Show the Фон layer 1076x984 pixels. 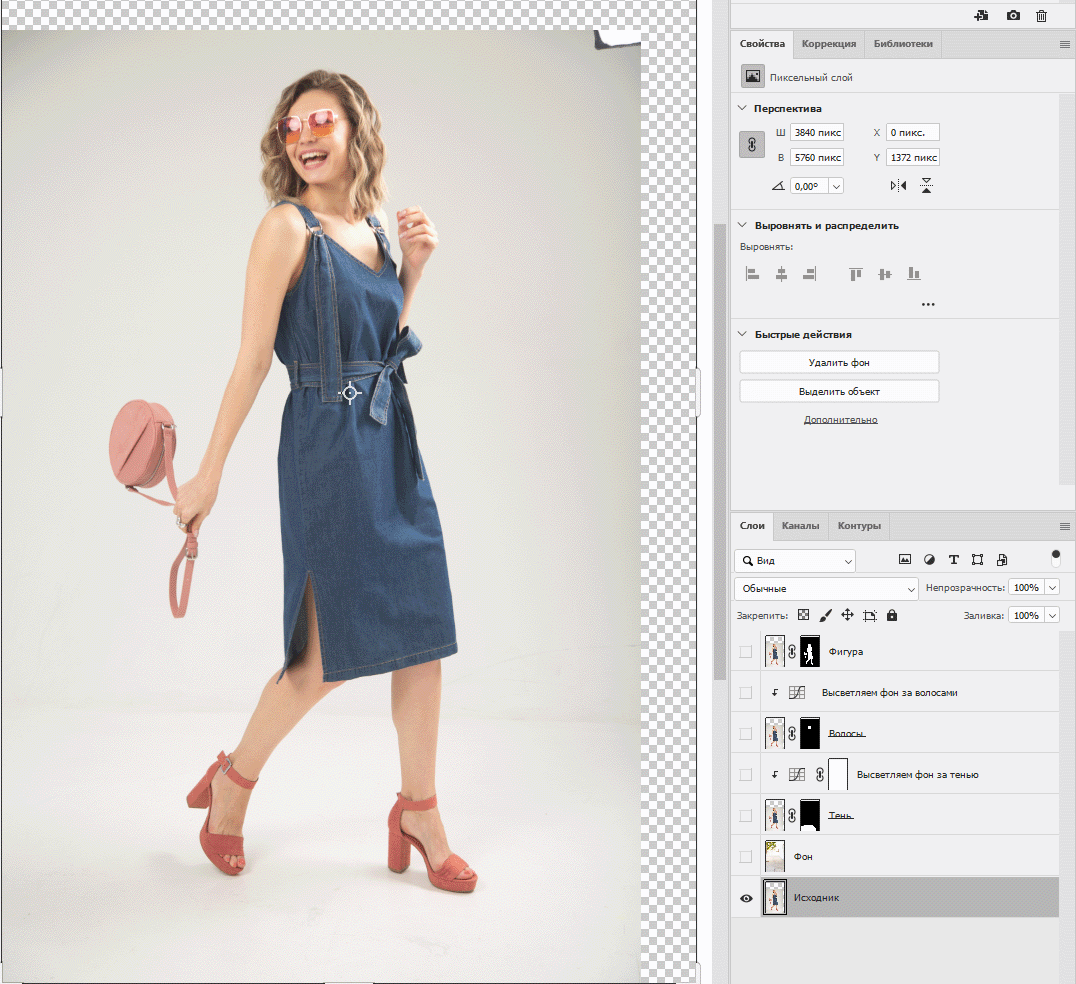pos(745,857)
